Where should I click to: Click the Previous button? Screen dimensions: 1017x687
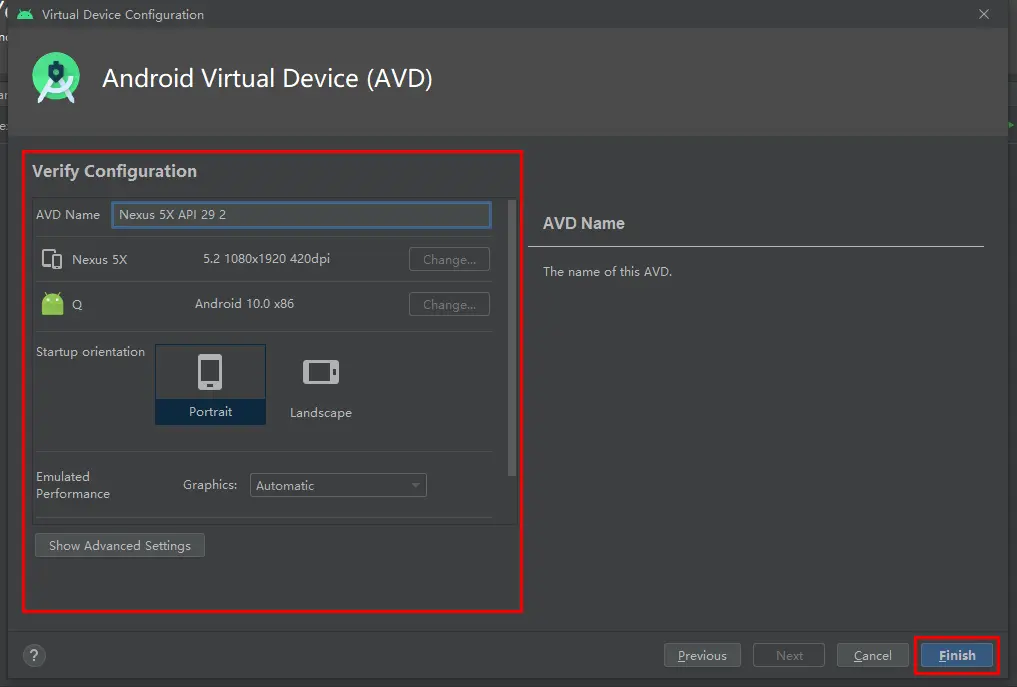coord(702,655)
